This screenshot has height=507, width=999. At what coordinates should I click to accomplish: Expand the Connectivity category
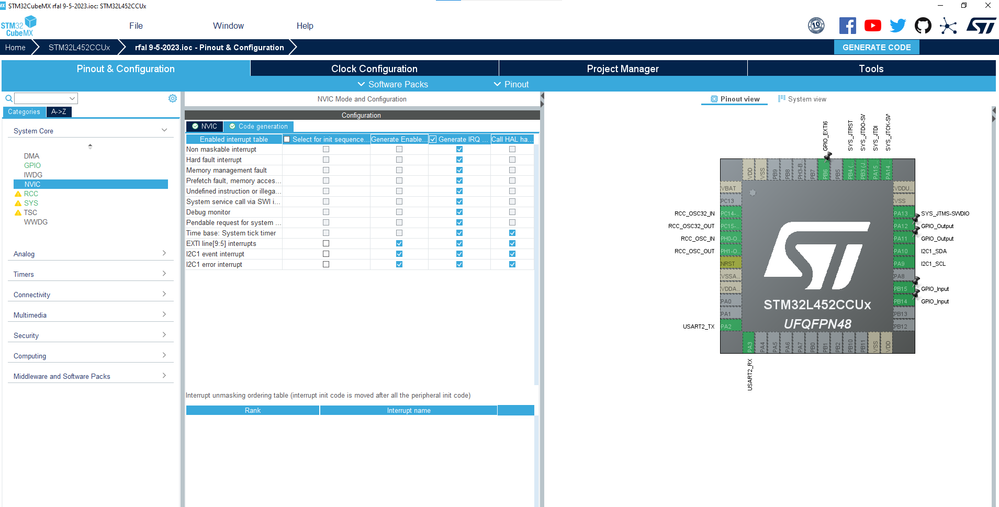[164, 294]
